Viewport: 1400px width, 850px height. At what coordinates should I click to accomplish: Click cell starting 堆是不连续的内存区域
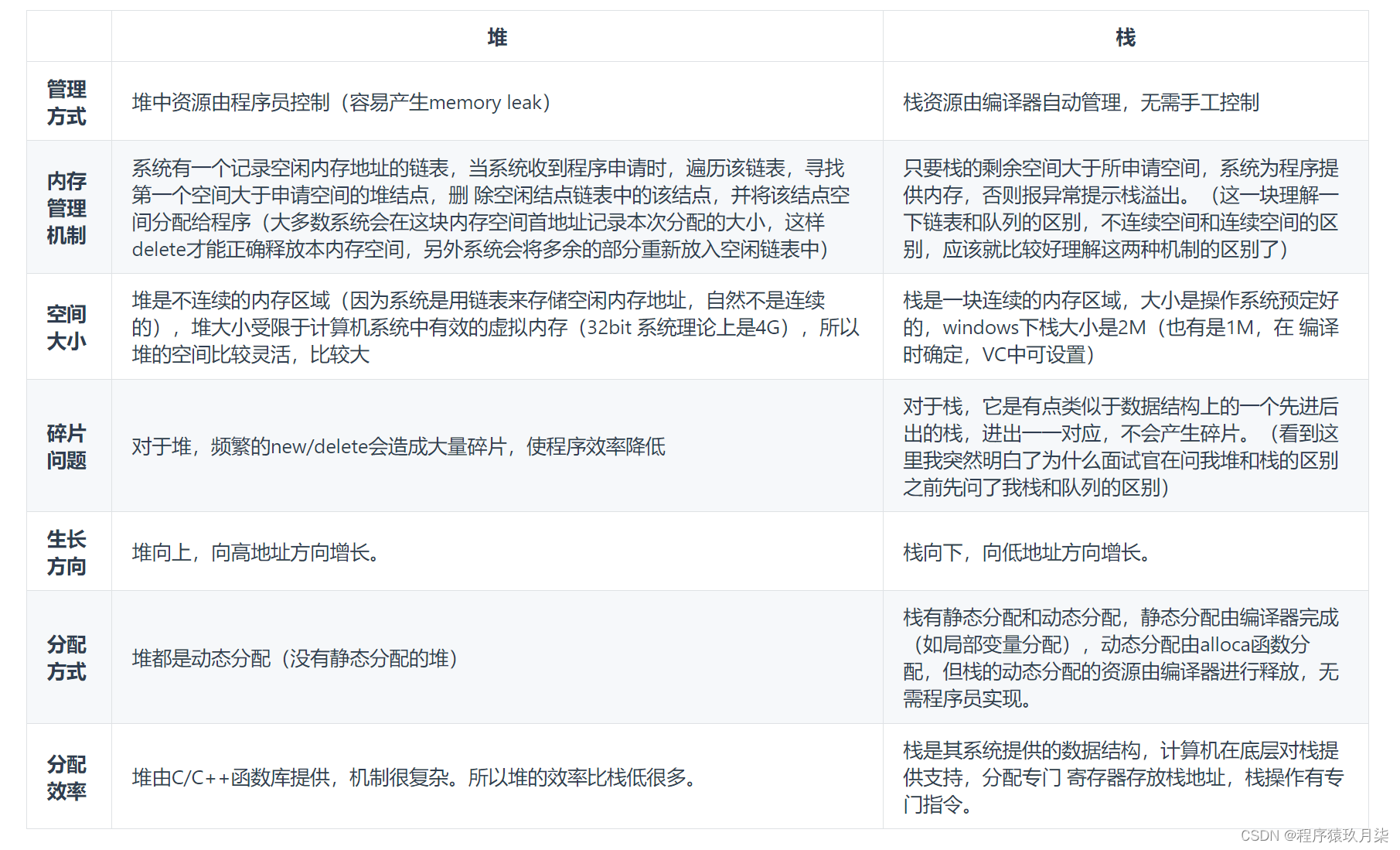[497, 327]
